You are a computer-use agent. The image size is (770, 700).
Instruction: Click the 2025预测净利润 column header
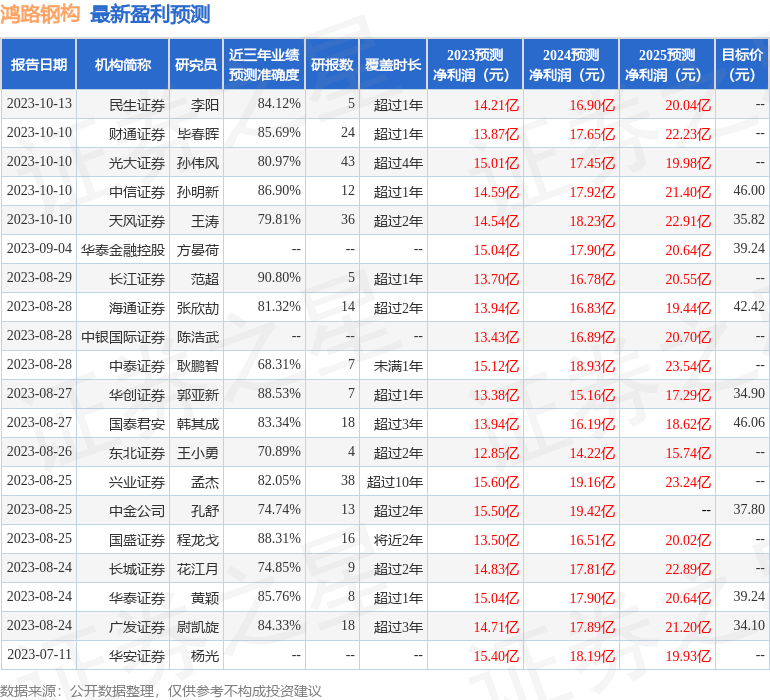click(x=666, y=65)
